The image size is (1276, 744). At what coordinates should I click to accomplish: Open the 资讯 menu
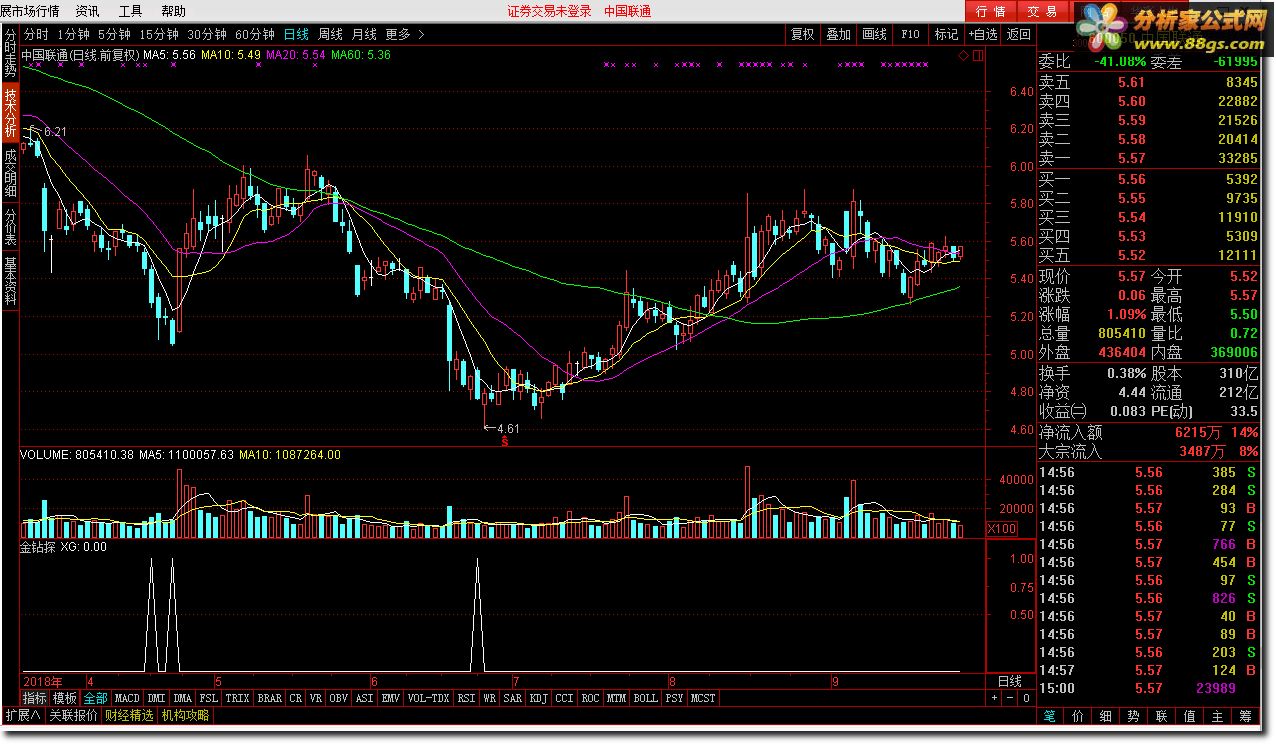(x=87, y=11)
